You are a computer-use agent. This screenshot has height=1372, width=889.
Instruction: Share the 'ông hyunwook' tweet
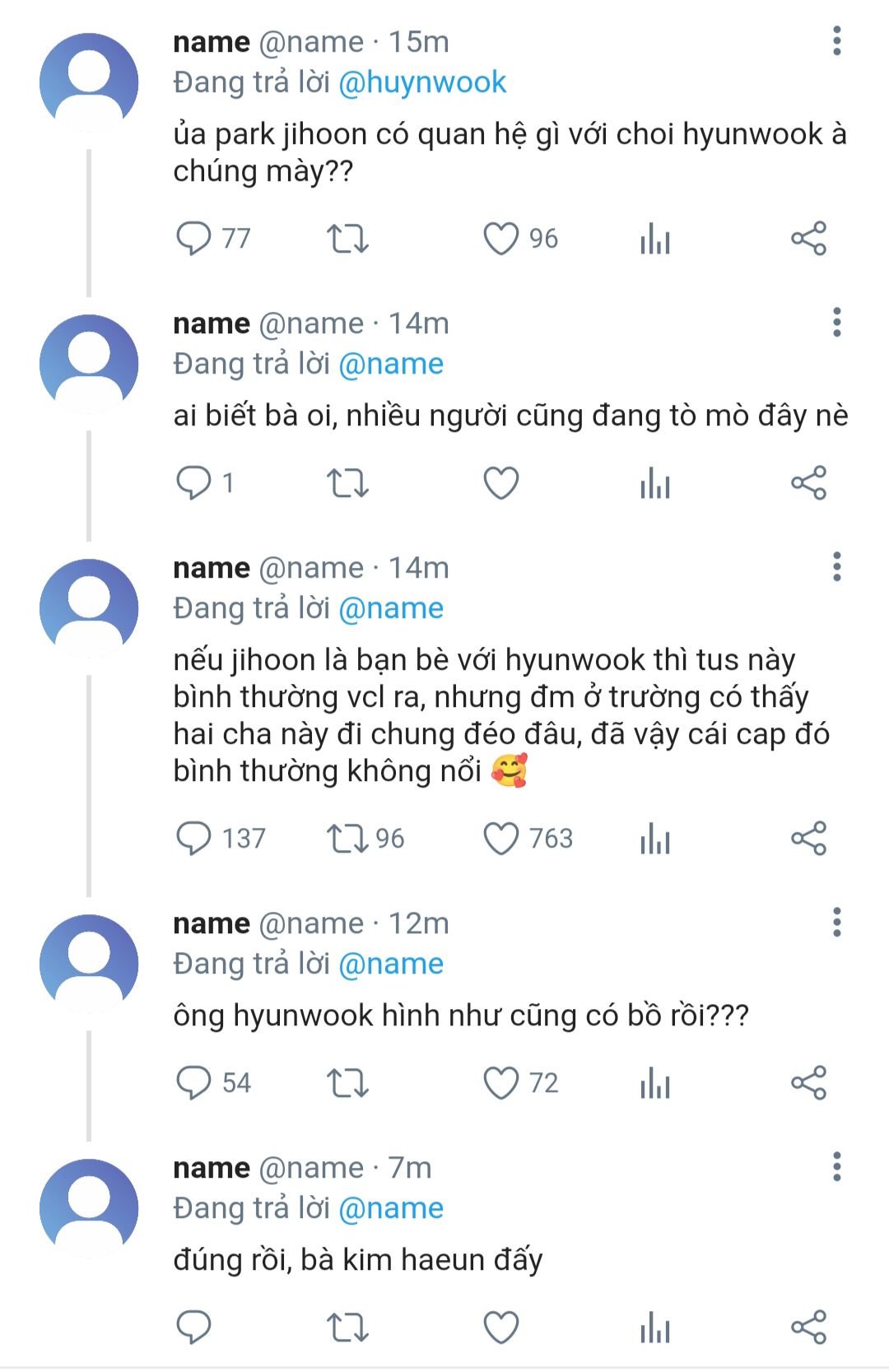click(808, 1083)
